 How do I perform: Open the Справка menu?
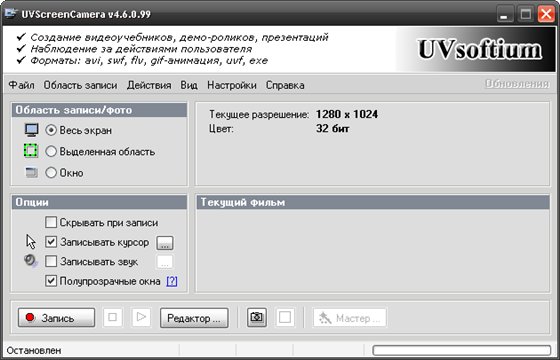[x=285, y=85]
